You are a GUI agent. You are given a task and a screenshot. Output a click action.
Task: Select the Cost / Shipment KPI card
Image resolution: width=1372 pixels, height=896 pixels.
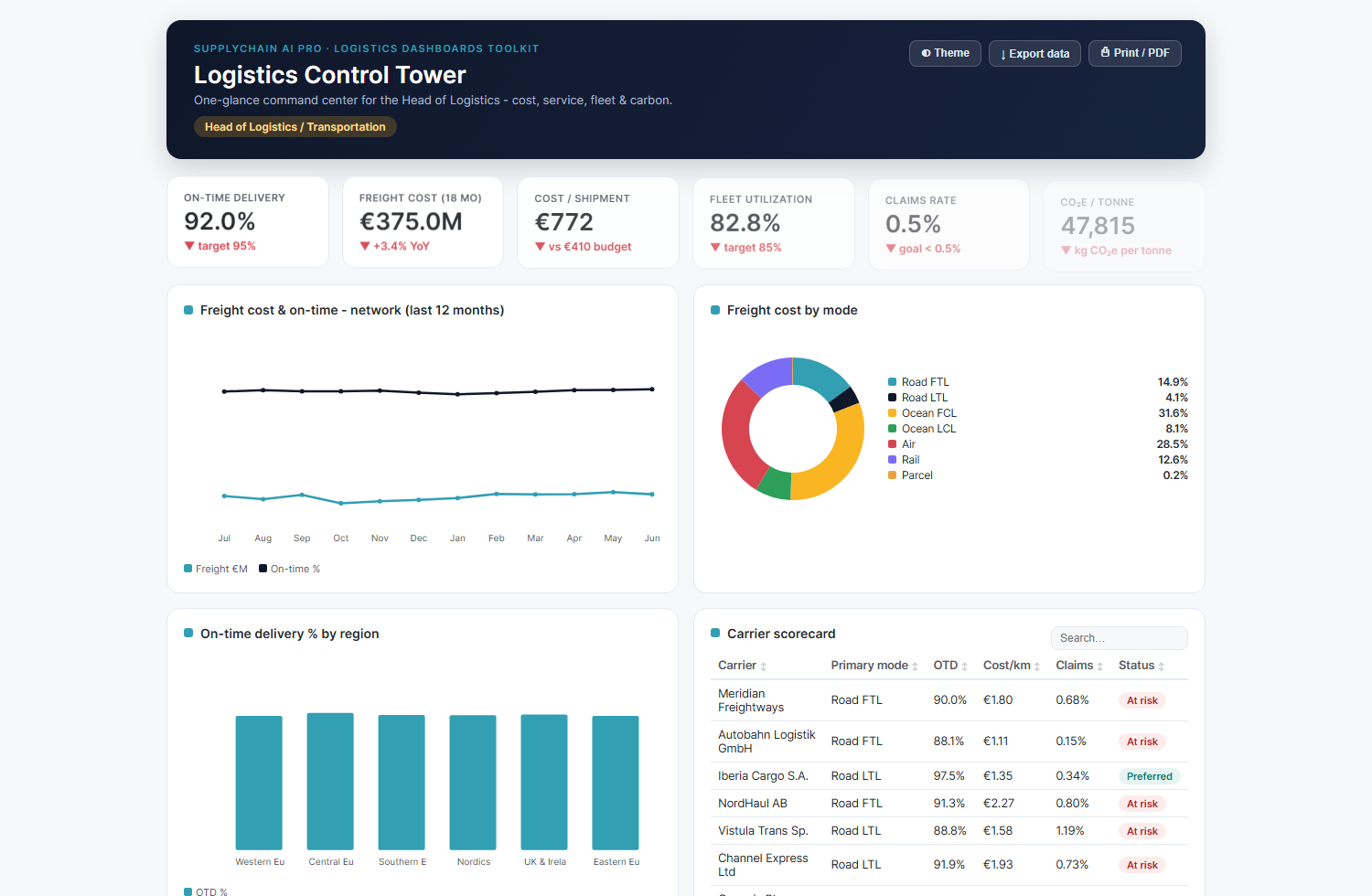click(598, 223)
